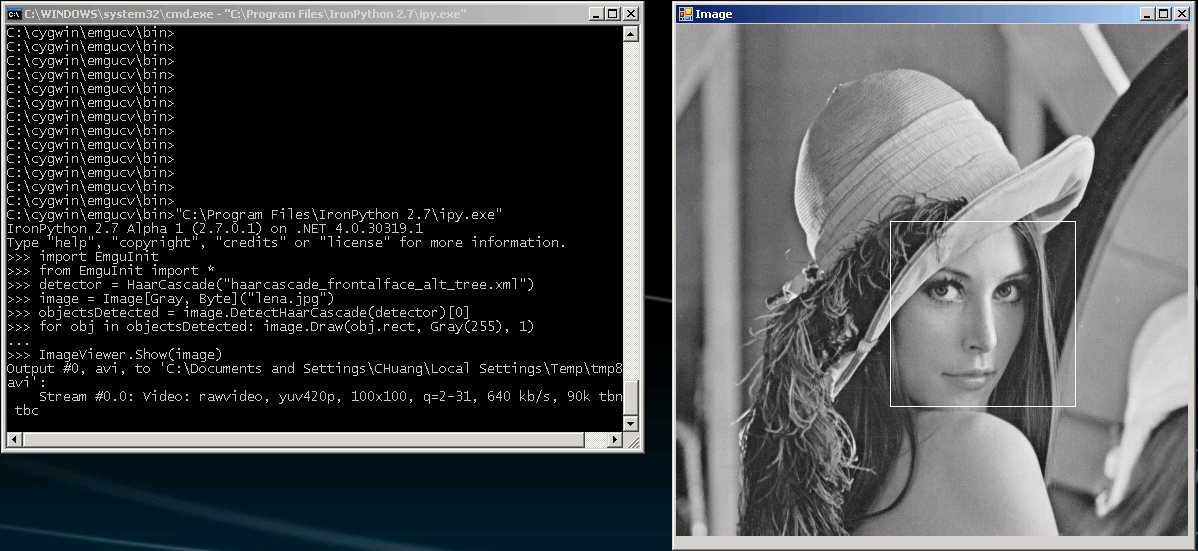Close the Image viewer window
1198x551 pixels.
tap(1180, 14)
